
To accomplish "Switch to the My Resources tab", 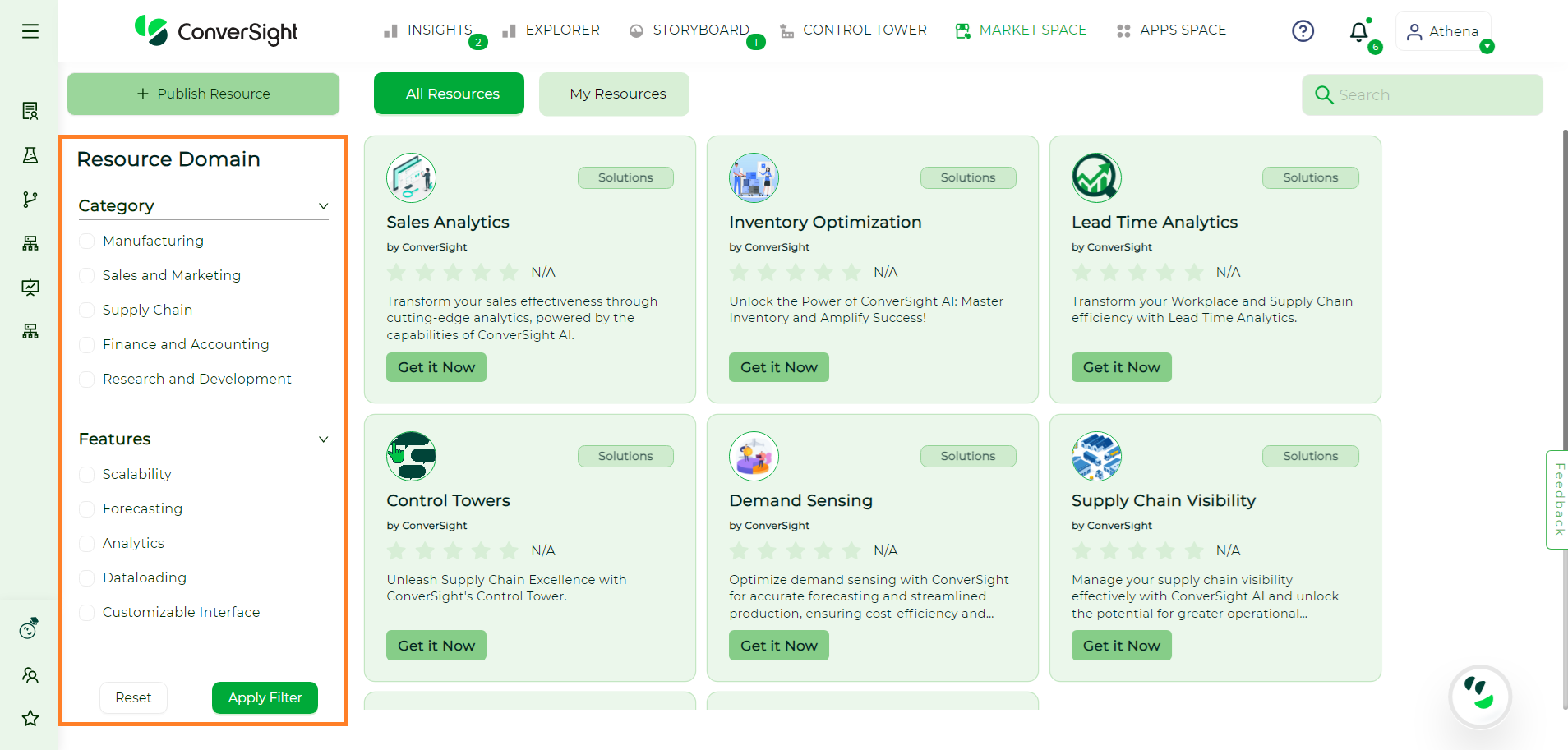I will (614, 94).
